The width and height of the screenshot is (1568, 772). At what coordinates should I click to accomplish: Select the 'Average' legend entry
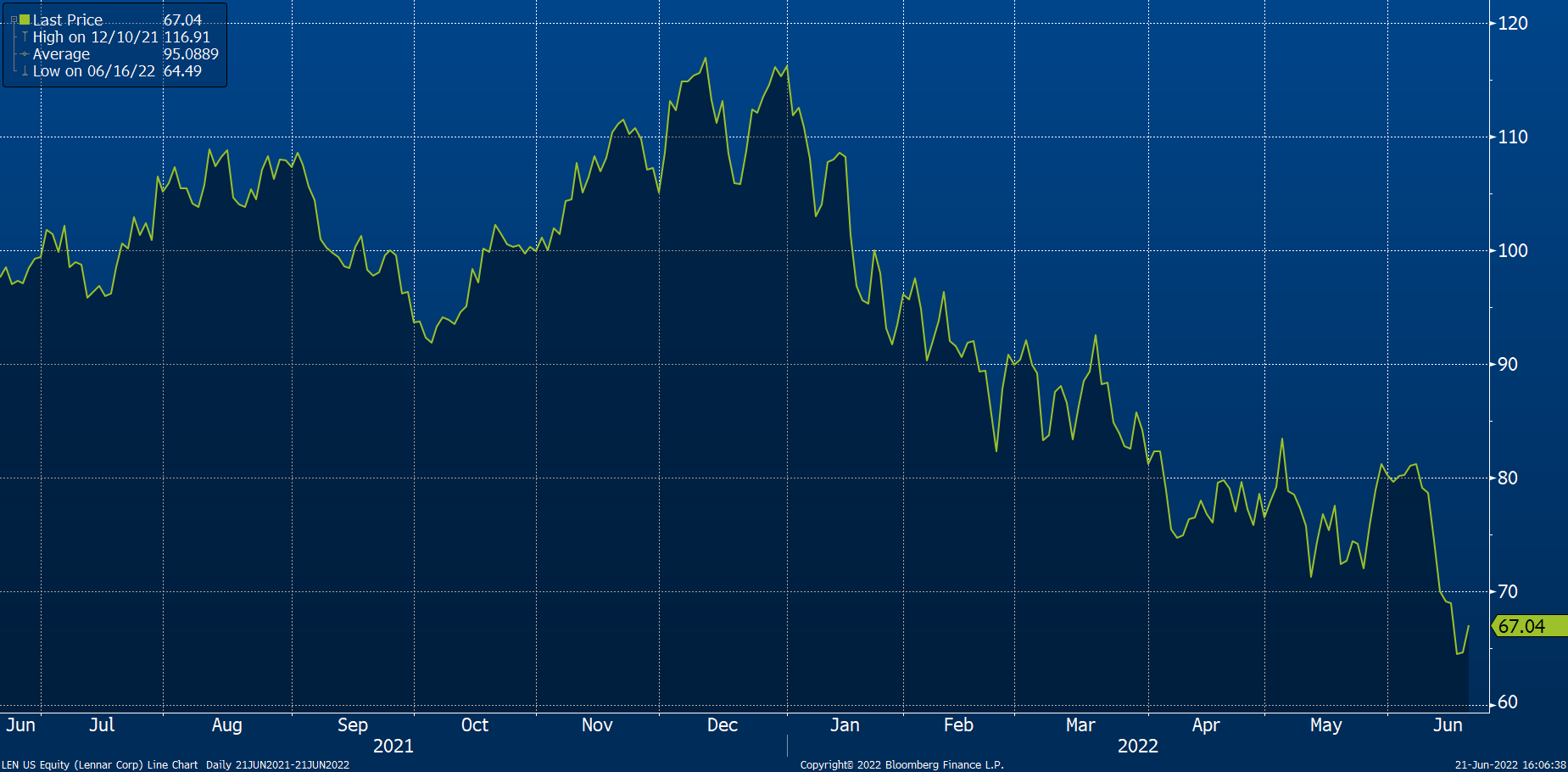[61, 54]
